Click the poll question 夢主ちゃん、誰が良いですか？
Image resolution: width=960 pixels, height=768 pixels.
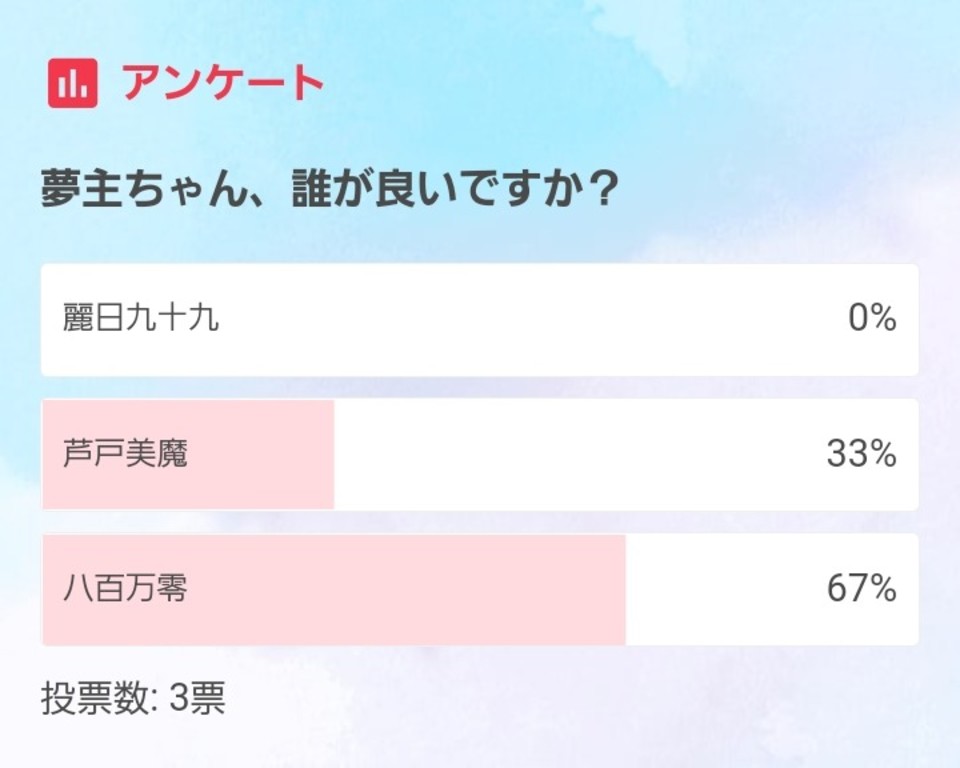(x=328, y=189)
